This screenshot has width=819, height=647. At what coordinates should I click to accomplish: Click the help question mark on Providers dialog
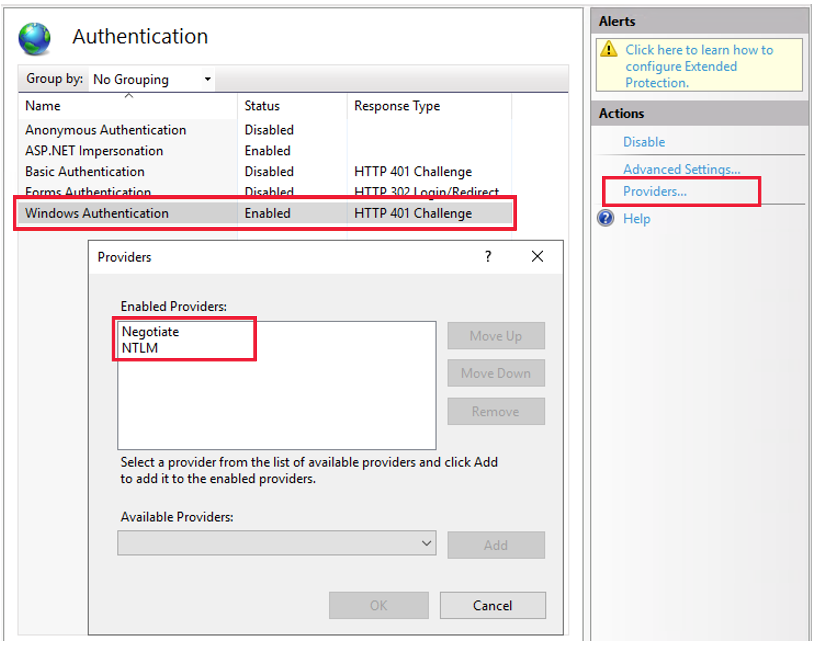[x=487, y=257]
